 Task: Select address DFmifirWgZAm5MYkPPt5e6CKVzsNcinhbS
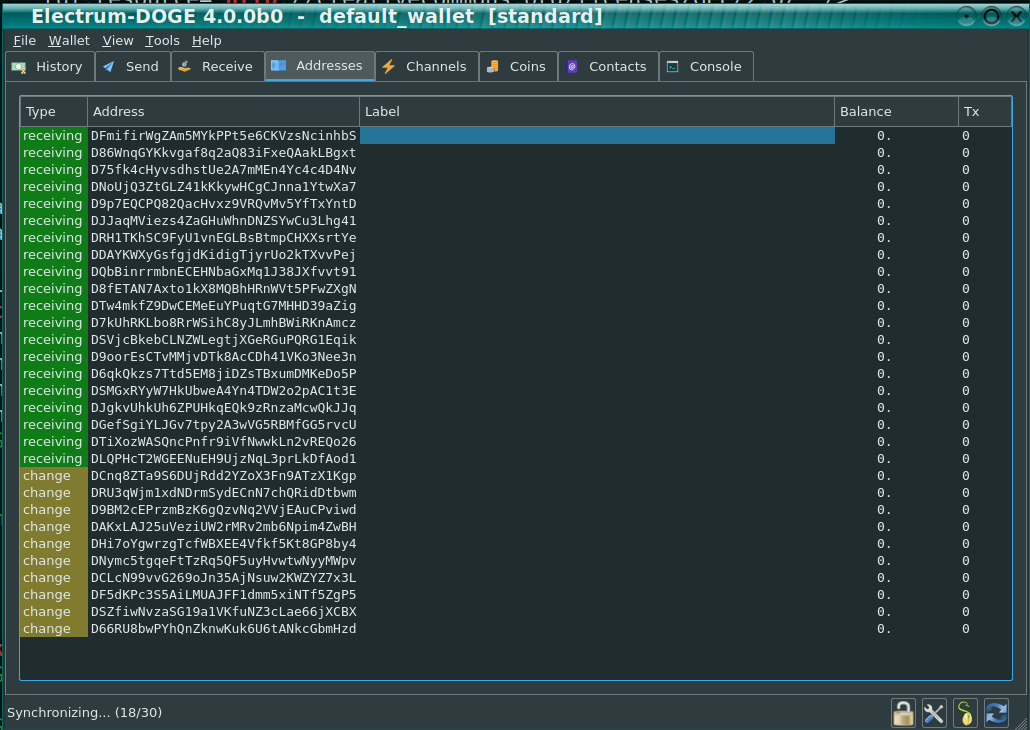point(223,135)
